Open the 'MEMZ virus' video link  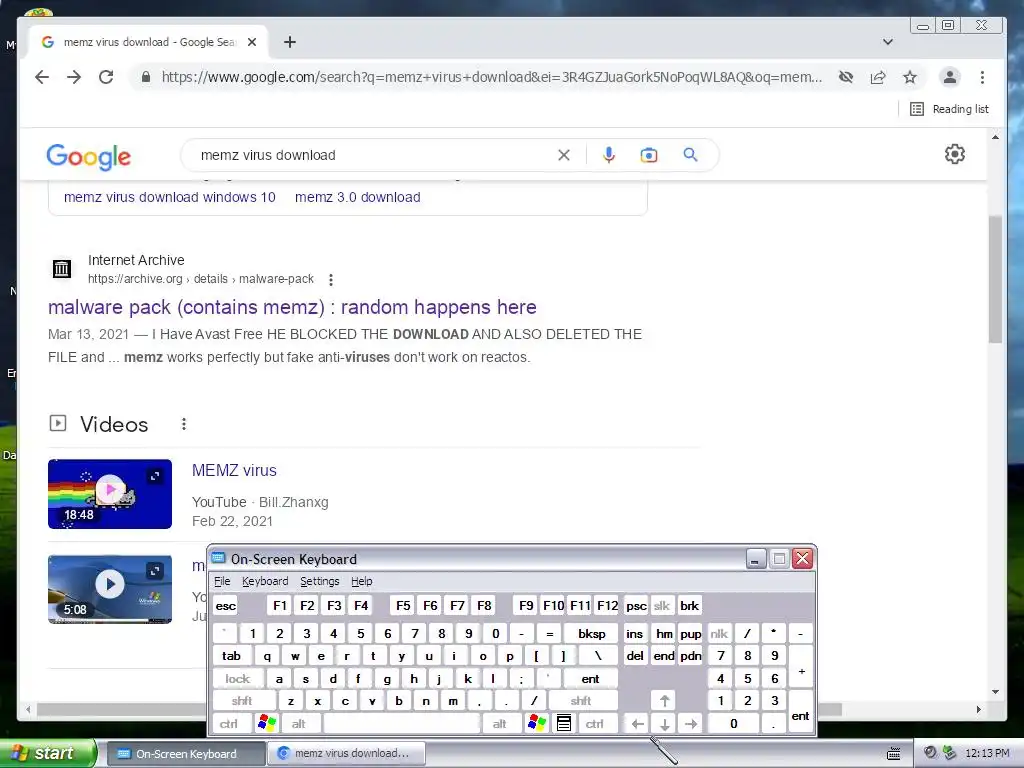click(234, 470)
